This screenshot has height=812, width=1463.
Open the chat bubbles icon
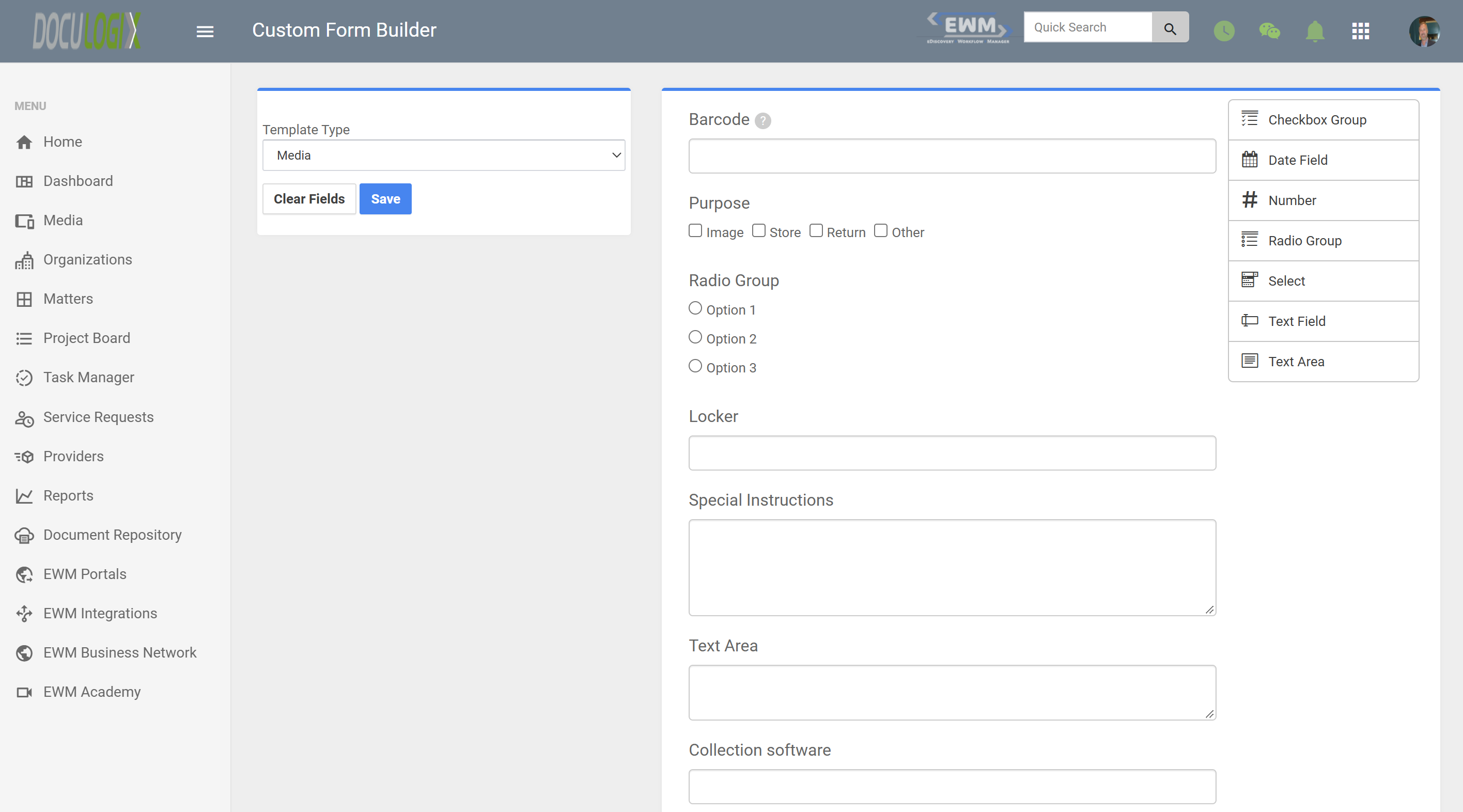tap(1269, 30)
